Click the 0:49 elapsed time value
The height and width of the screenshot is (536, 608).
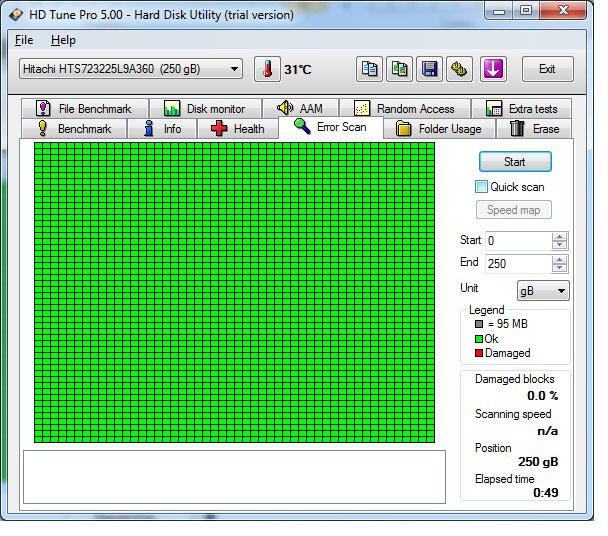coord(546,493)
